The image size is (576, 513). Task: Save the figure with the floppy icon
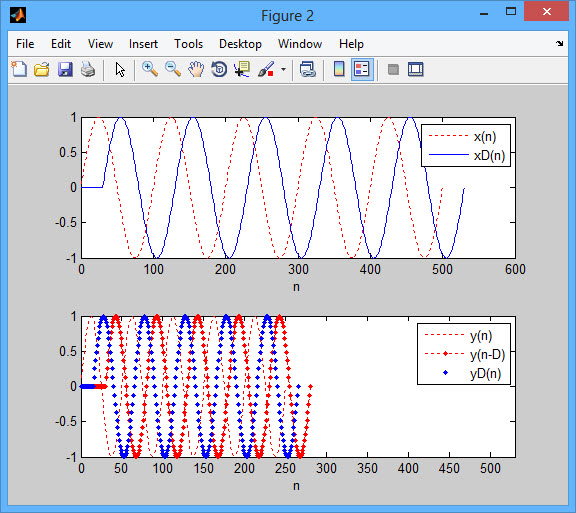point(65,69)
